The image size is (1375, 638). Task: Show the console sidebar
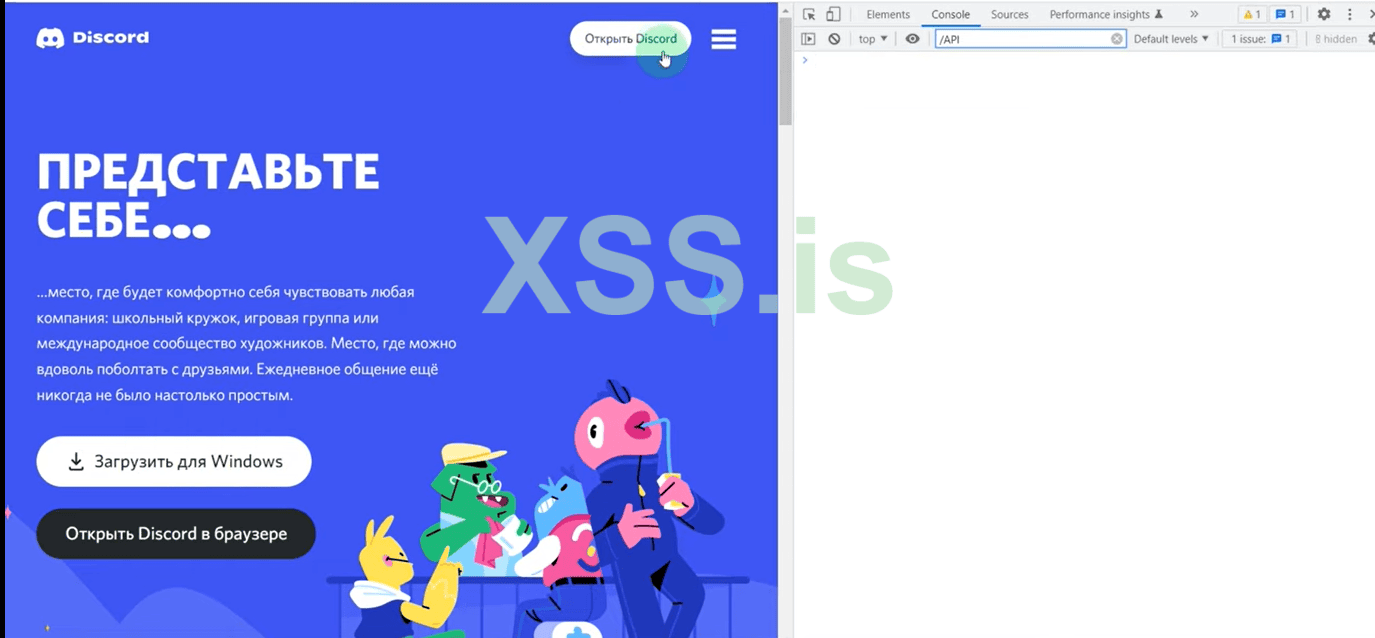pos(808,39)
